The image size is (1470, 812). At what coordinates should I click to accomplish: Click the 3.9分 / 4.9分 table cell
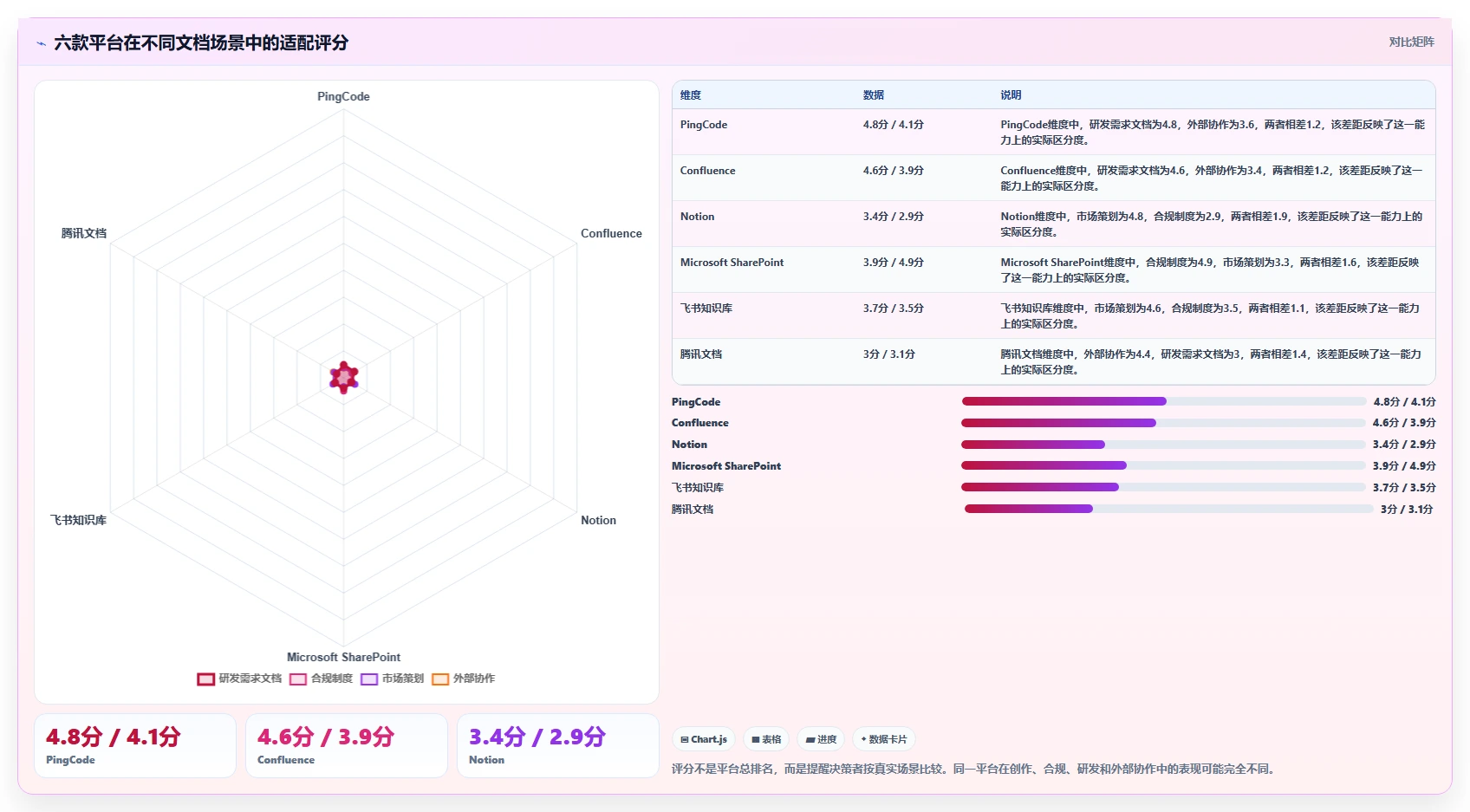click(894, 263)
